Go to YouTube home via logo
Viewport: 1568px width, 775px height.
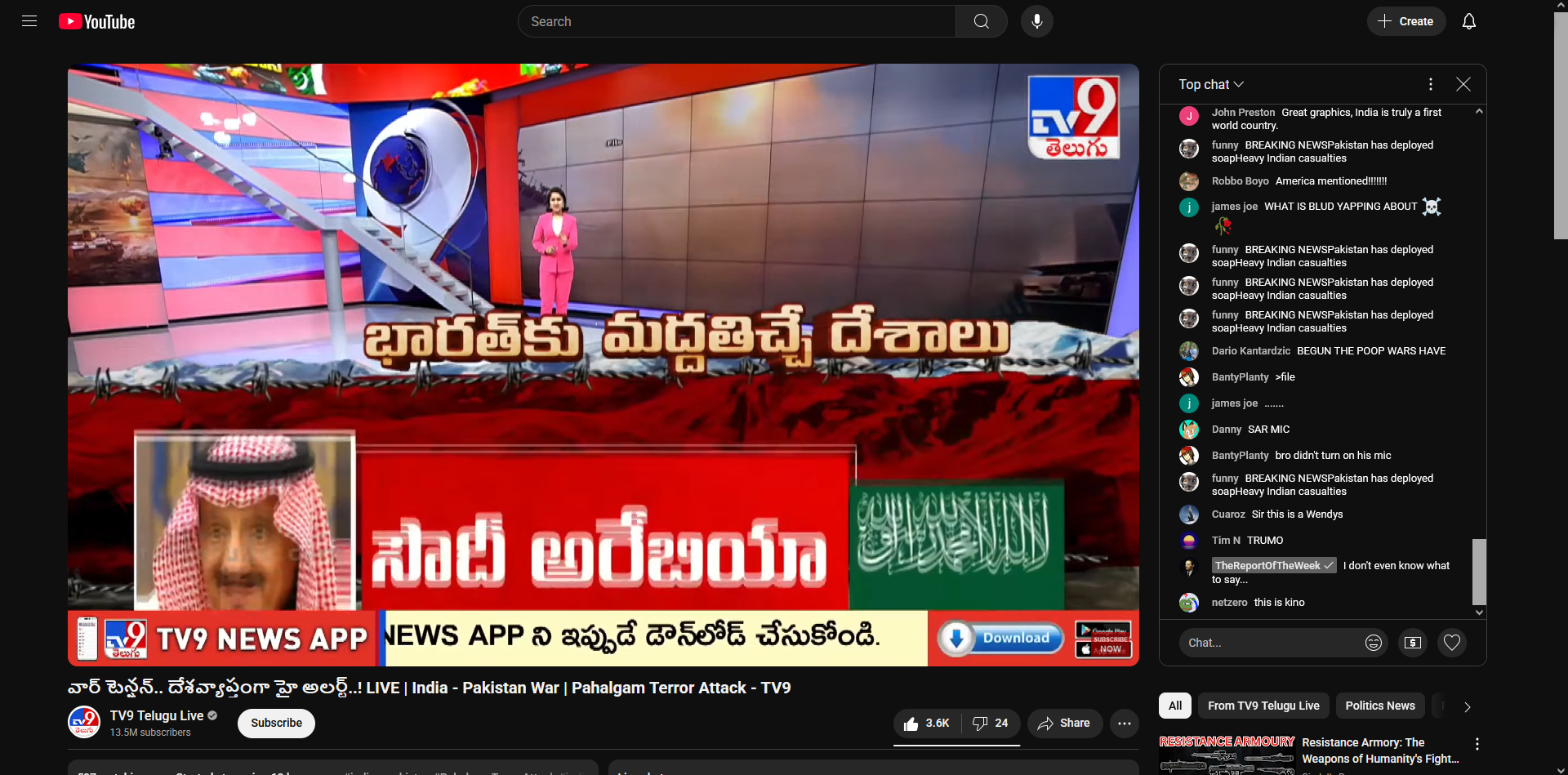[97, 21]
